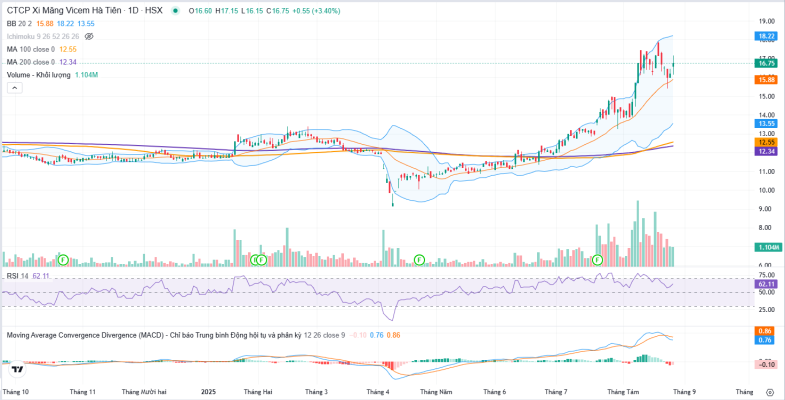Click the orange 15.88 axis label
The image size is (785, 400).
766,79
